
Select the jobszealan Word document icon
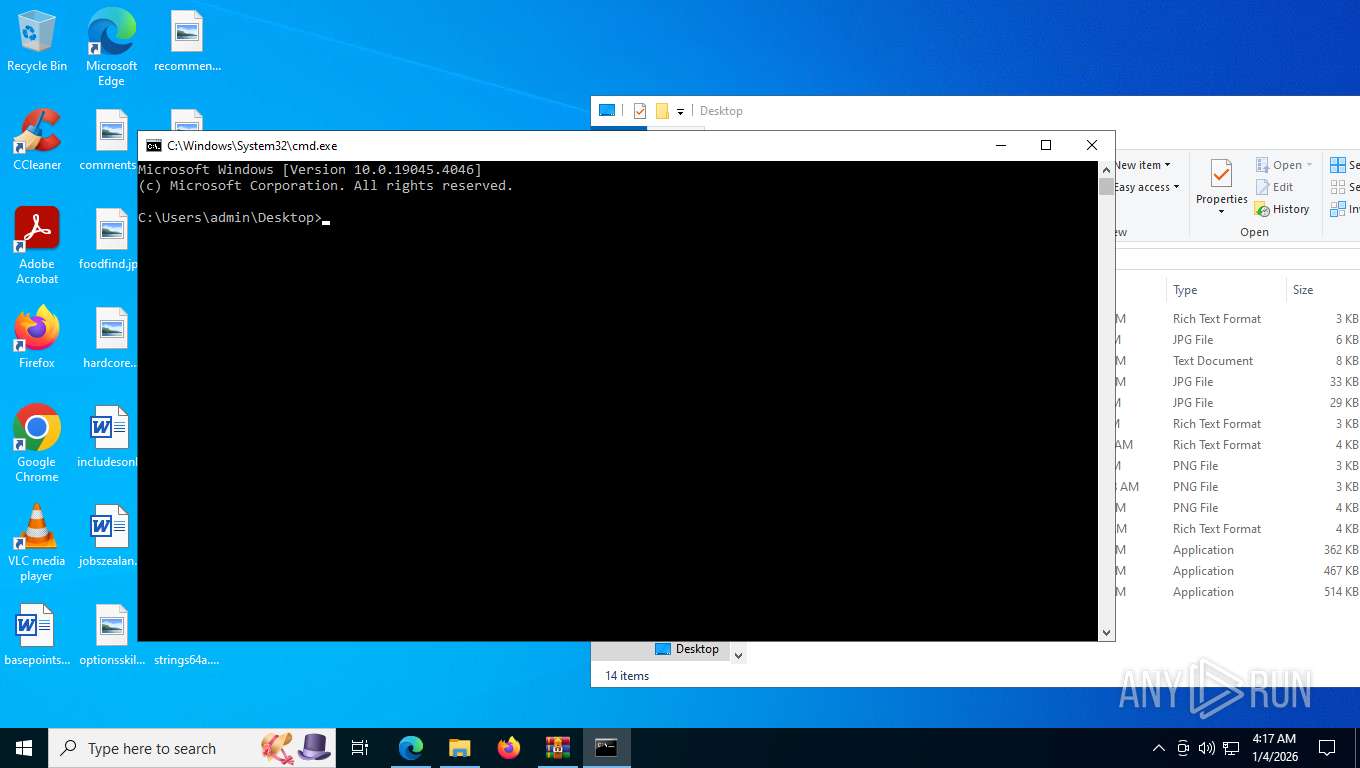pos(108,536)
